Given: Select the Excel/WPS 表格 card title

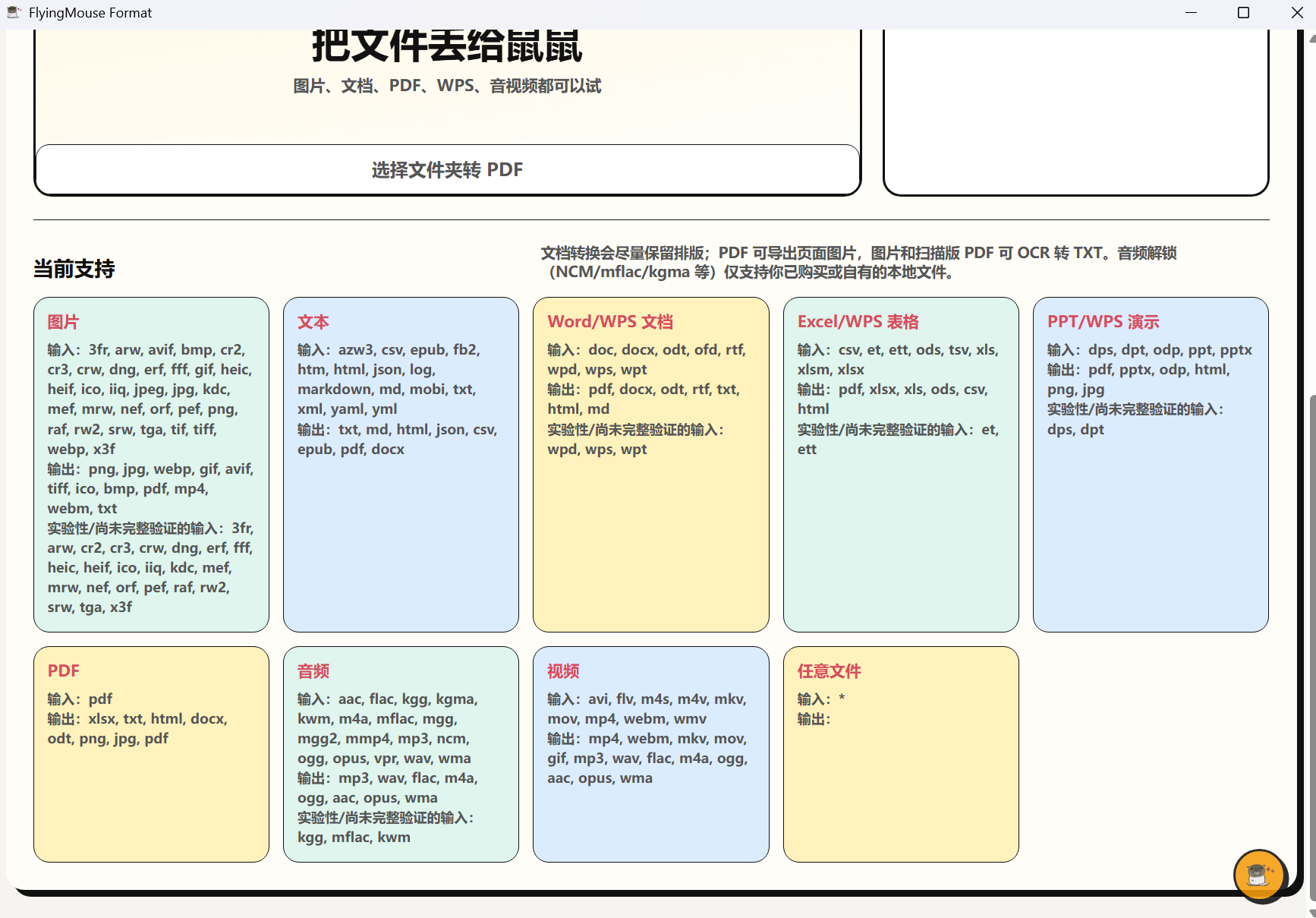Looking at the screenshot, I should click(x=858, y=321).
